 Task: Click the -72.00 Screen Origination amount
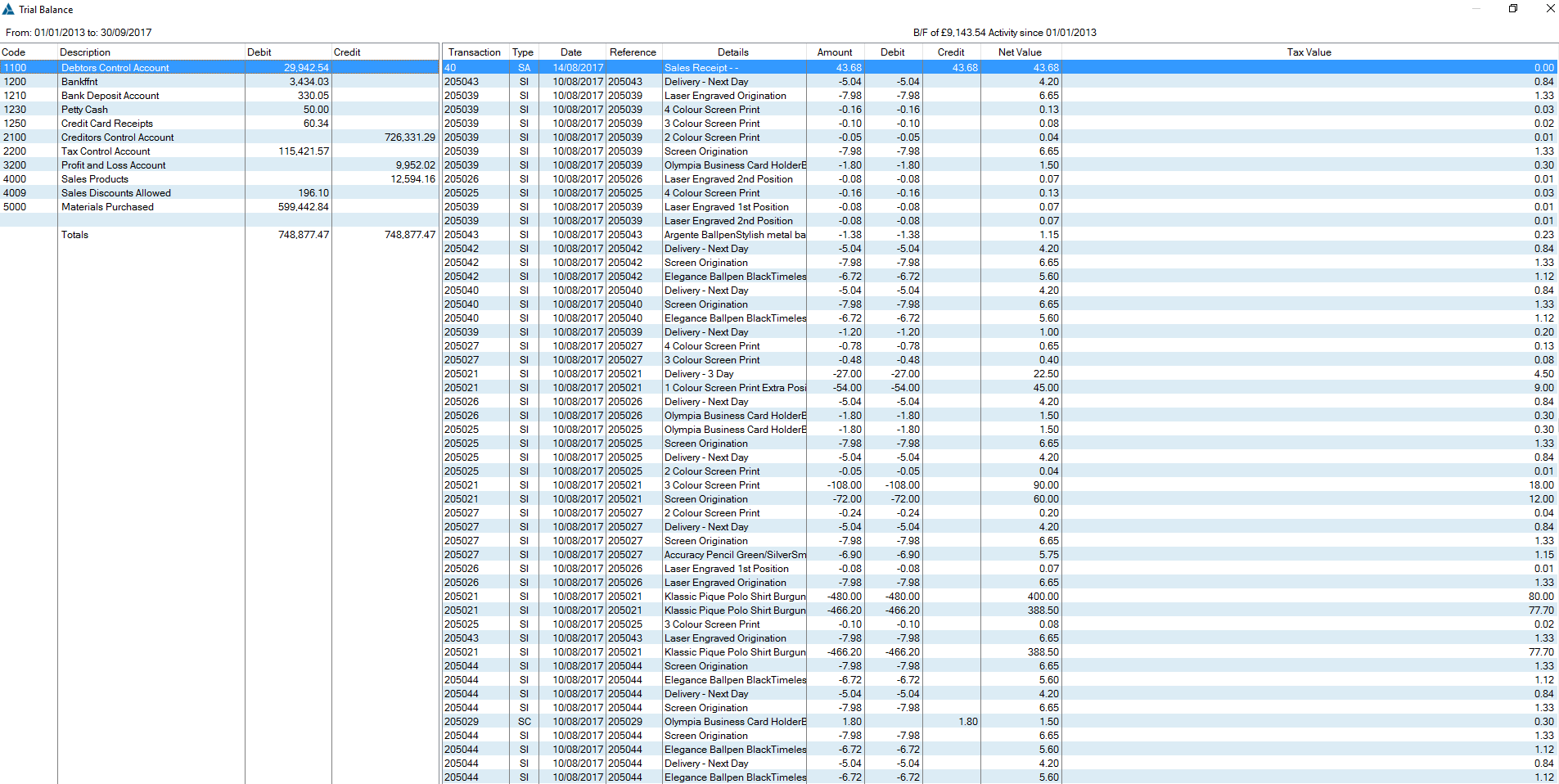pos(847,499)
